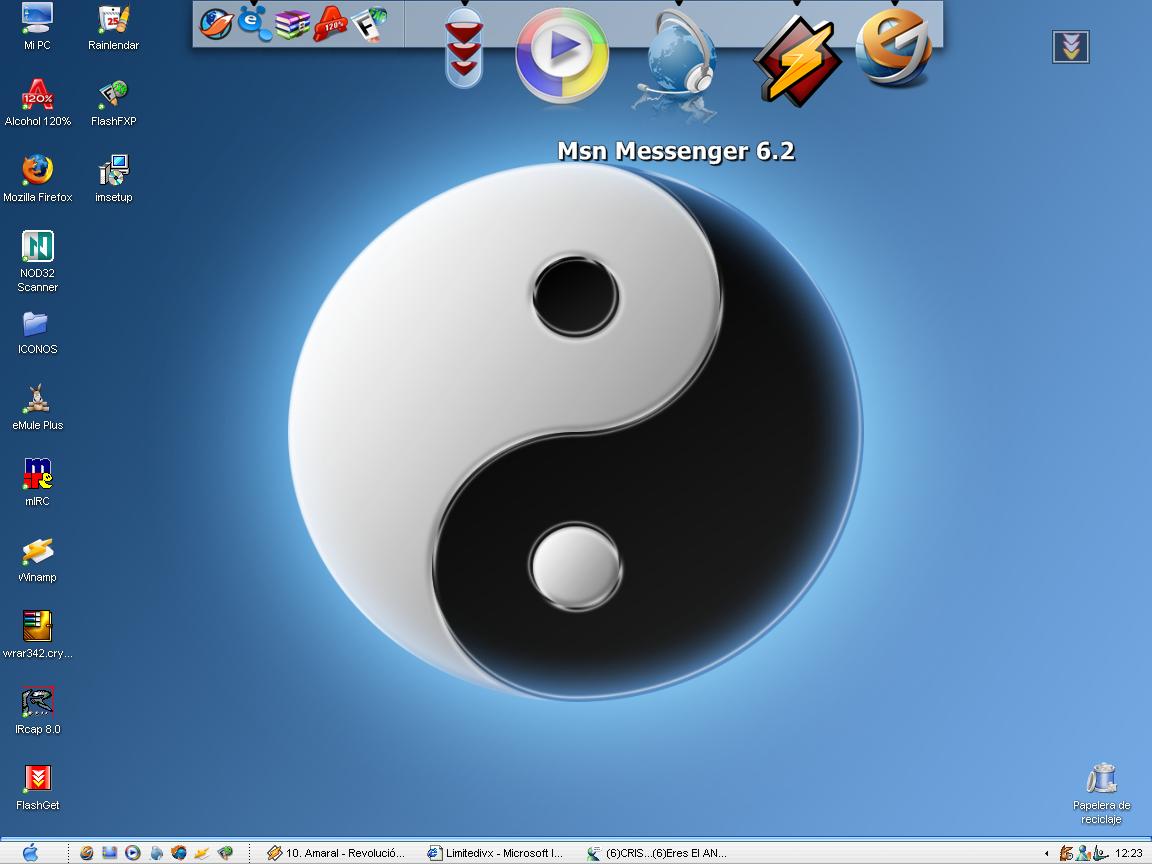Launch Windows Media Player from the dock
The width and height of the screenshot is (1152, 864).
click(562, 56)
